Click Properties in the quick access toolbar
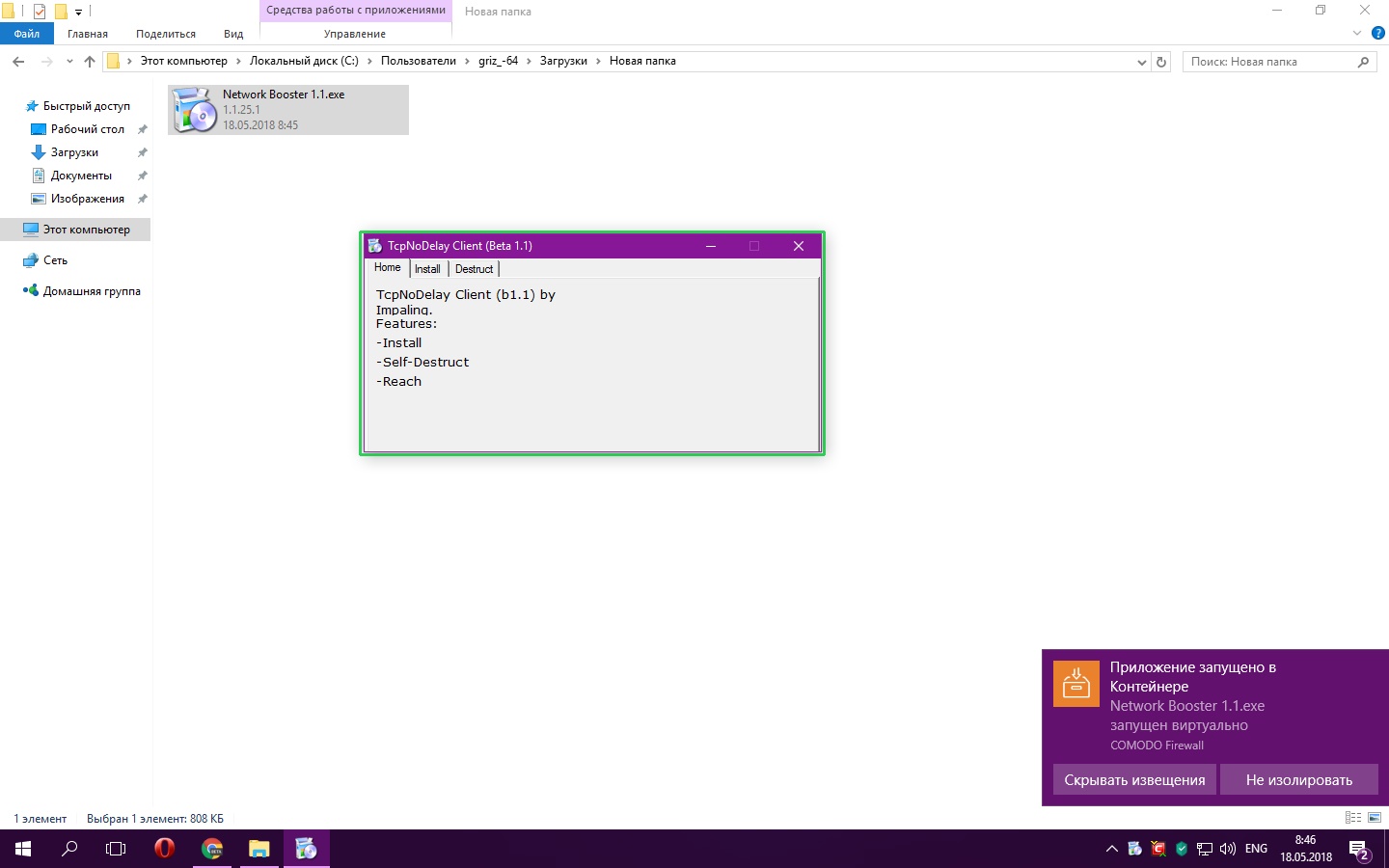The height and width of the screenshot is (868, 1389). (x=40, y=12)
